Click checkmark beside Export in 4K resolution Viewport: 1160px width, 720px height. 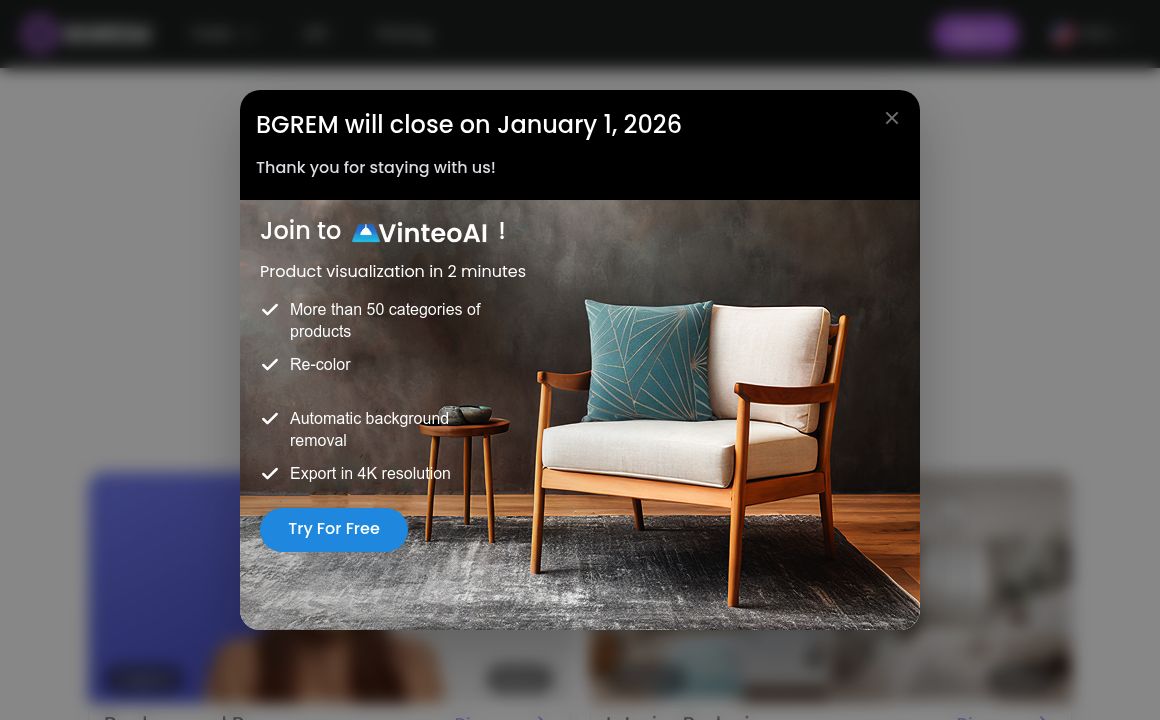coord(270,473)
